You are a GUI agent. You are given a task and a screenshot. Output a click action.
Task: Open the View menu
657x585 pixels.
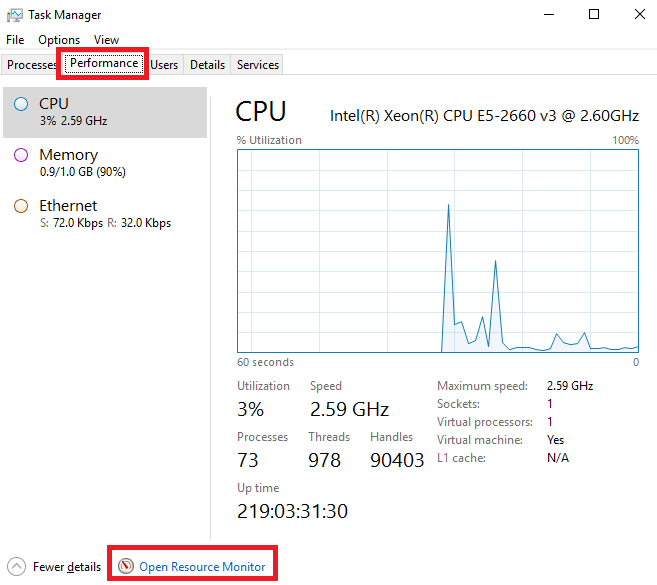click(x=106, y=40)
